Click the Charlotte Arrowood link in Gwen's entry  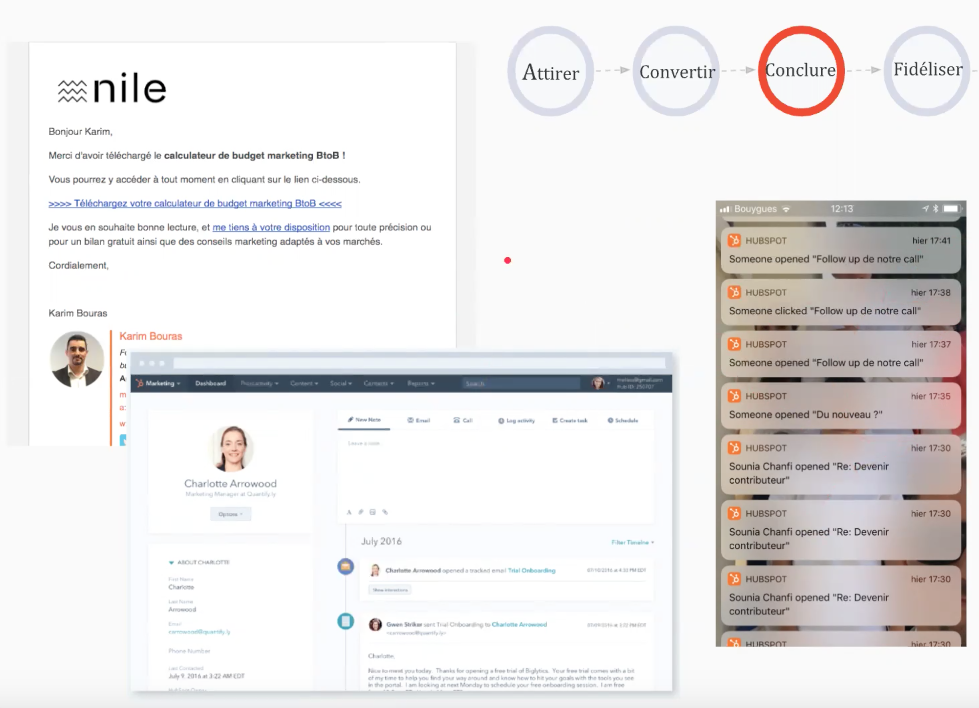click(x=519, y=624)
